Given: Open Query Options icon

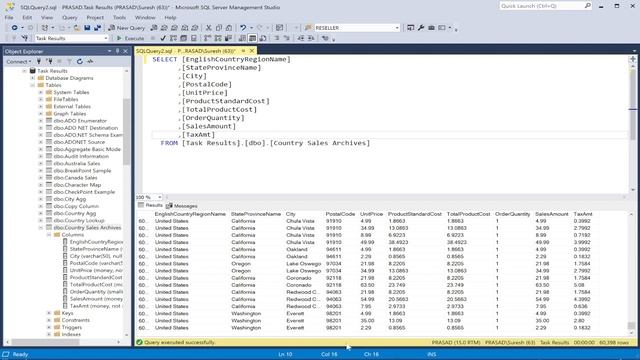Looking at the screenshot, I should [183, 38].
